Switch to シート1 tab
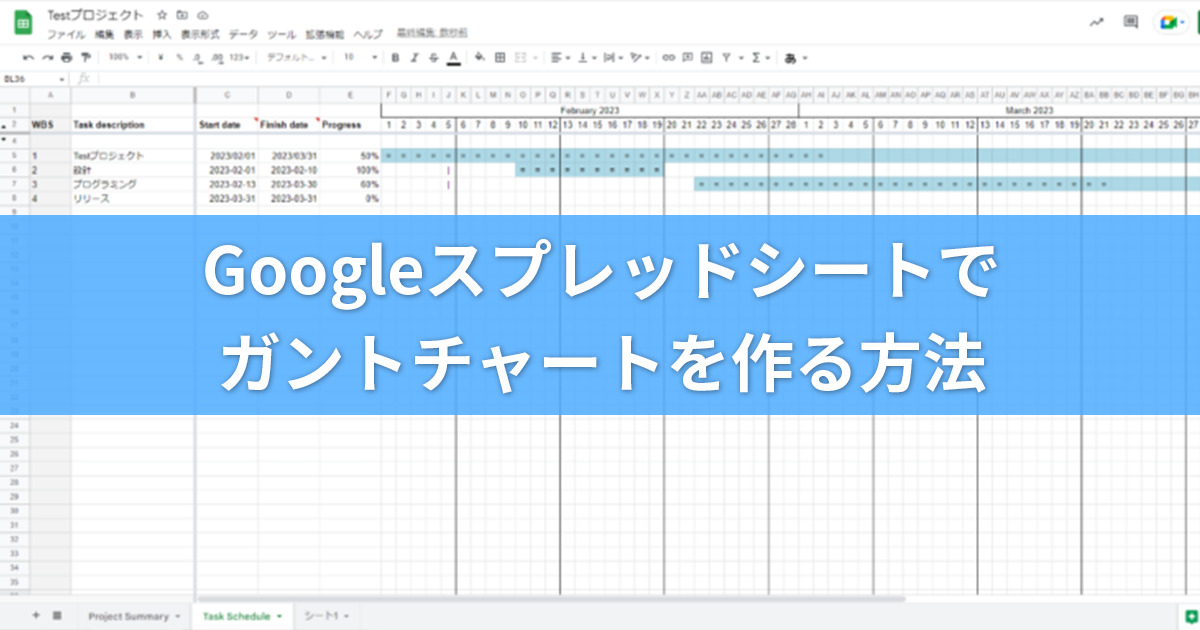The height and width of the screenshot is (630, 1200). click(327, 616)
